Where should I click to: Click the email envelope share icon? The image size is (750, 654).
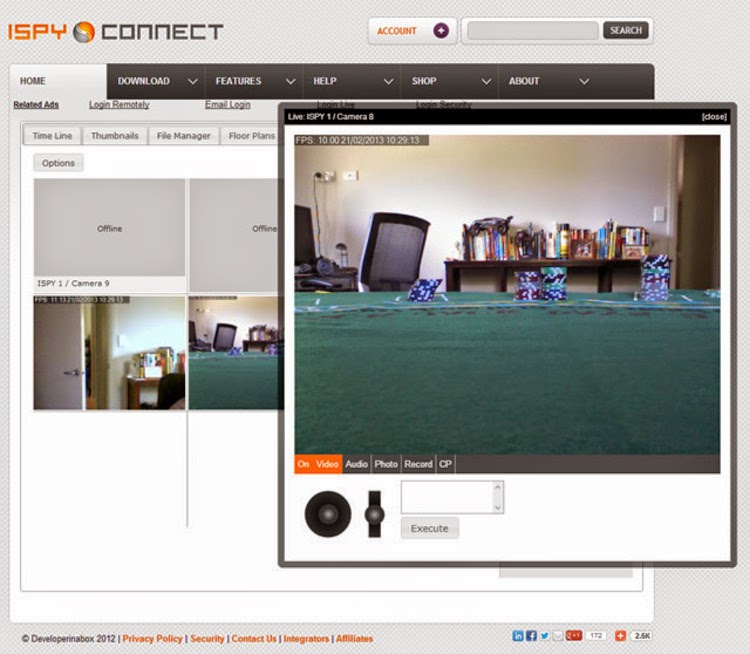(558, 635)
